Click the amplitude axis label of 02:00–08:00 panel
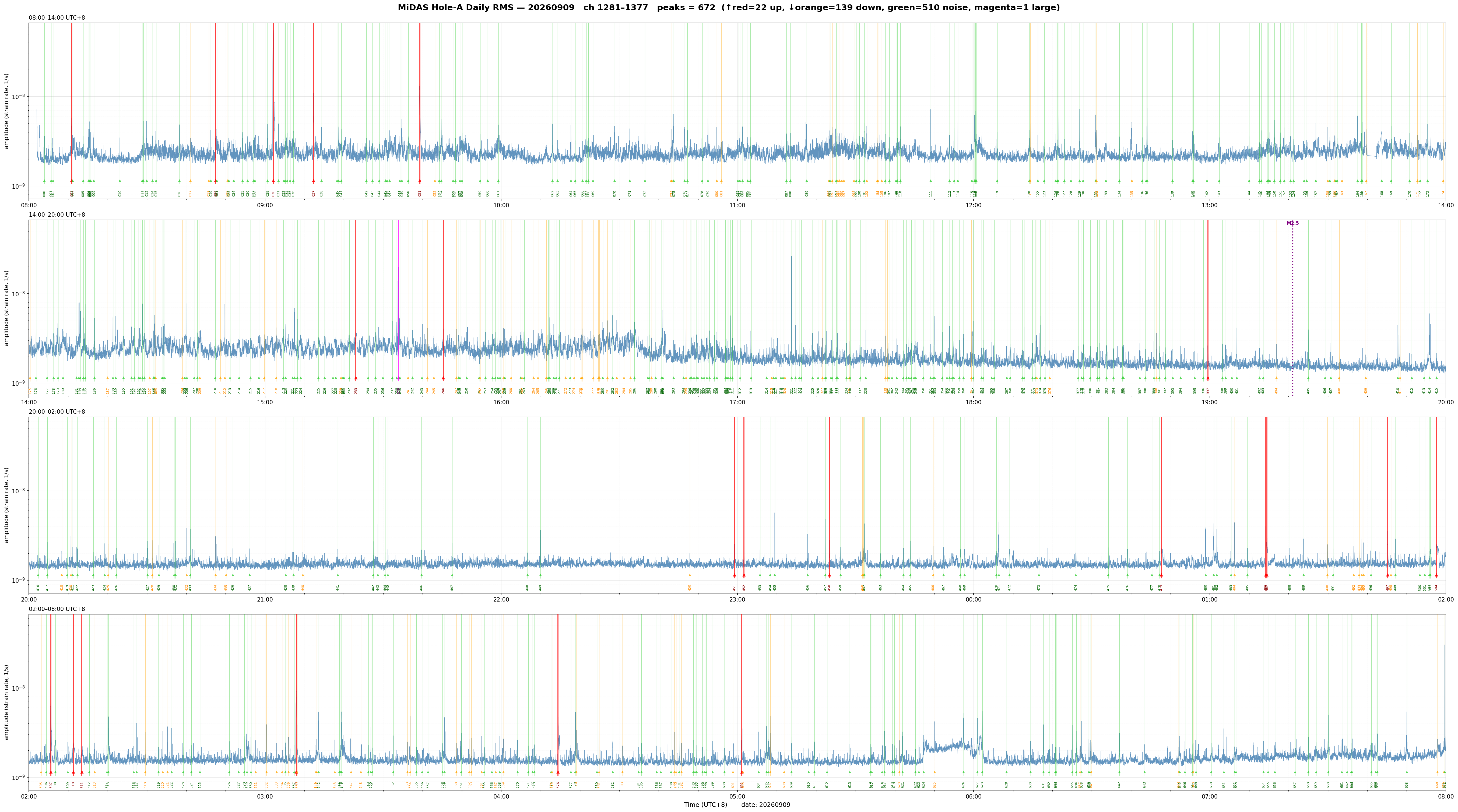Image resolution: width=1458 pixels, height=812 pixels. click(x=7, y=702)
